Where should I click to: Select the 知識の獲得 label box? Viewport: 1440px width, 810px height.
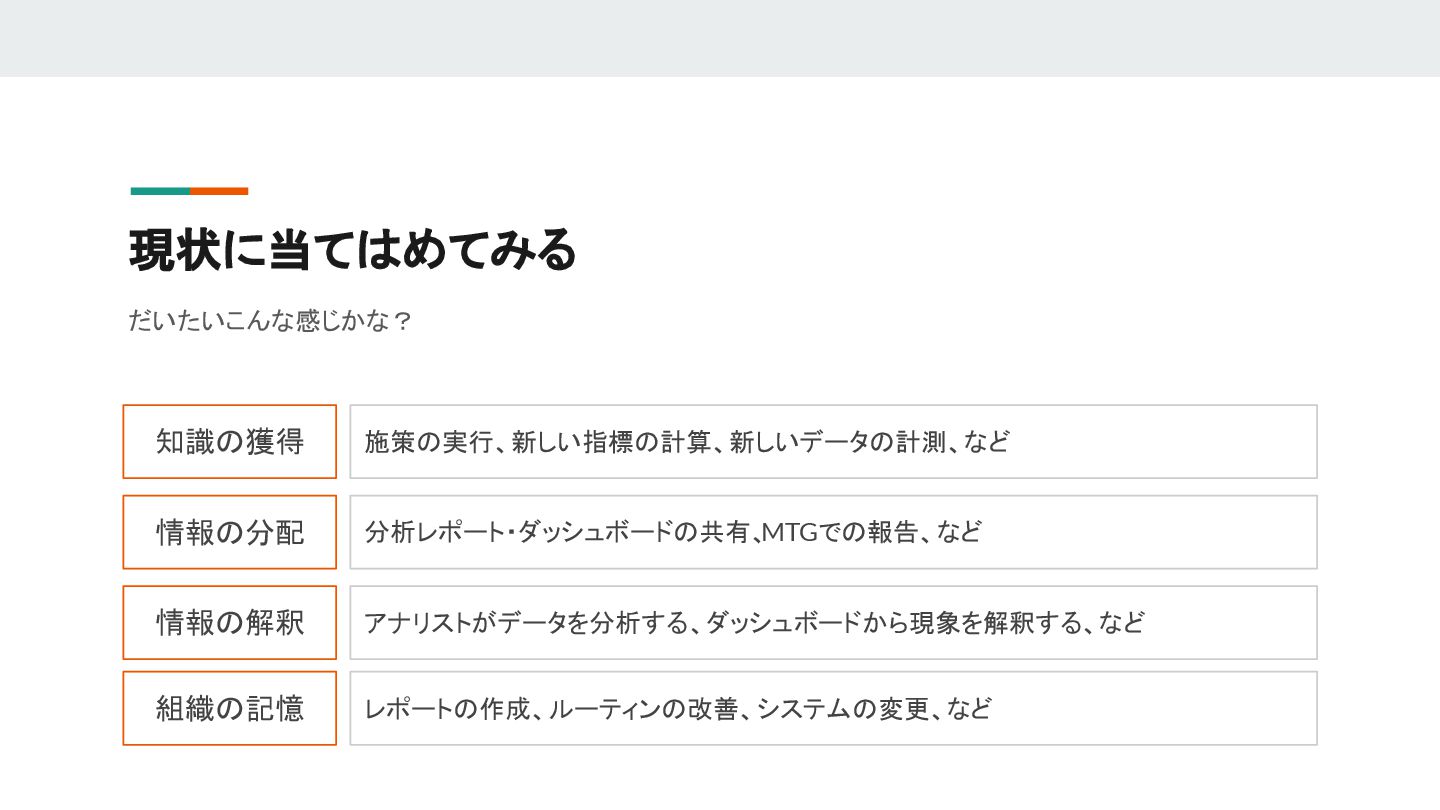230,441
